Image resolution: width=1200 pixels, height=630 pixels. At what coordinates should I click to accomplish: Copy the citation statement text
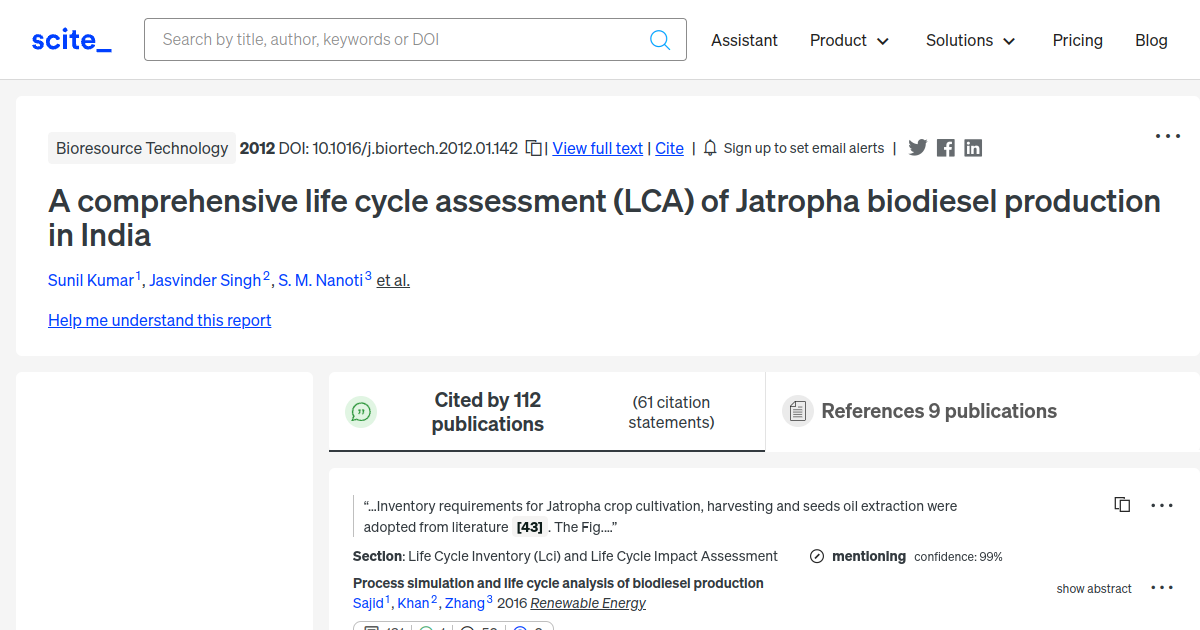point(1121,504)
